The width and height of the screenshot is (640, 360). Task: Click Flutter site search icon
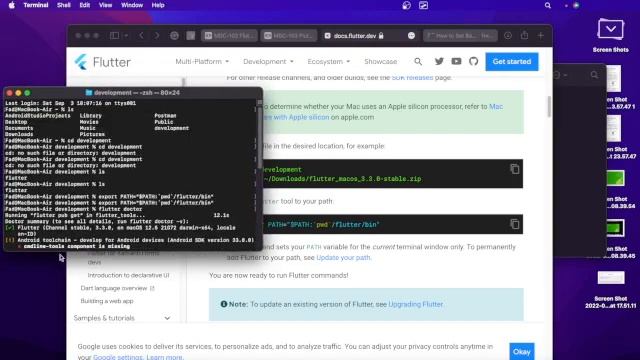418,62
